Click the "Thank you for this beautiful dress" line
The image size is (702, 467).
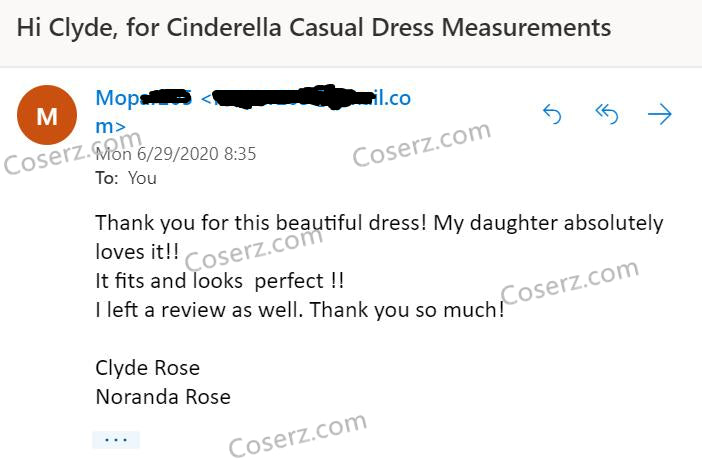[x=378, y=223]
